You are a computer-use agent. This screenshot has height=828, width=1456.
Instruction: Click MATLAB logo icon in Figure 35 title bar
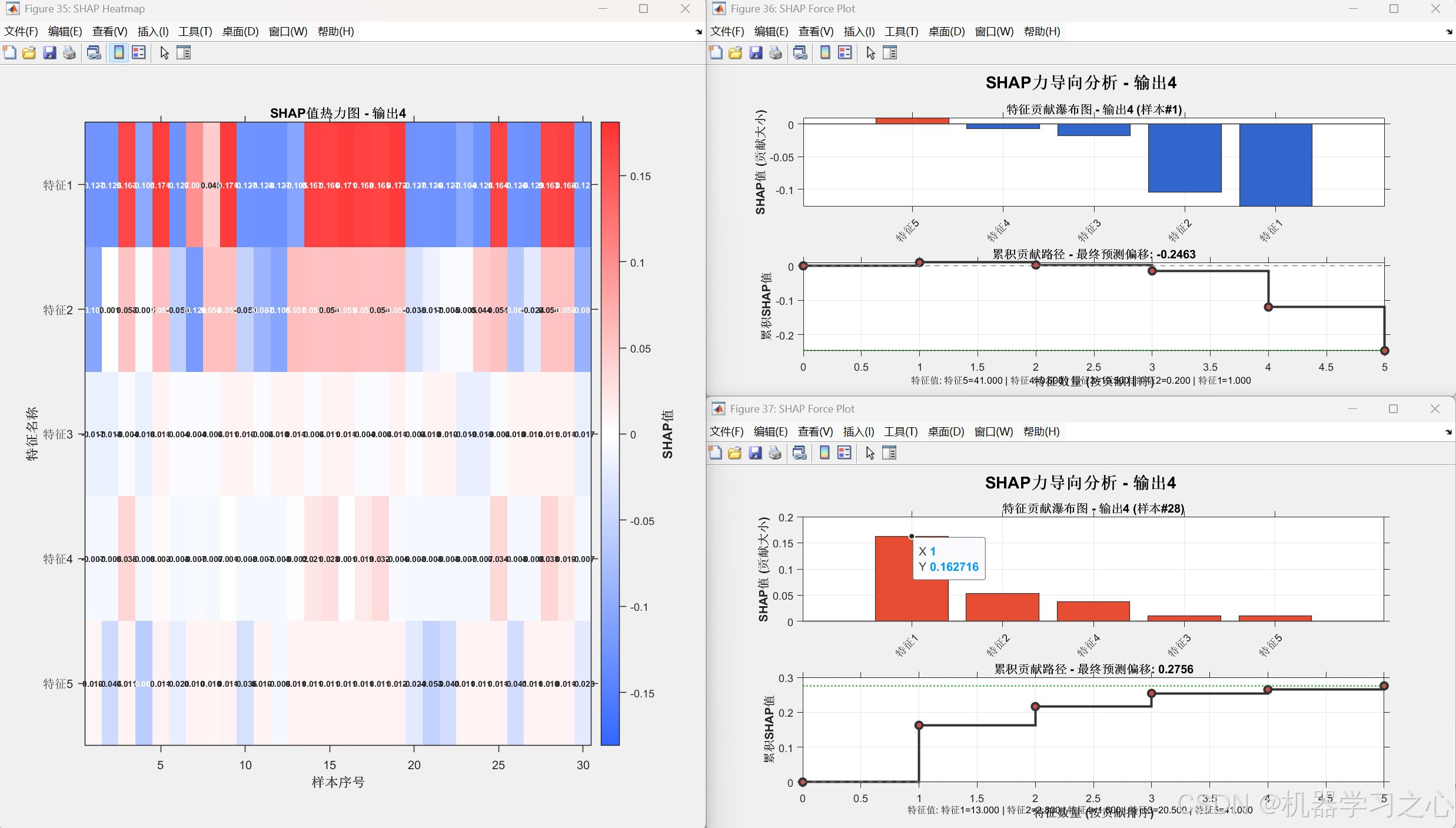(12, 9)
